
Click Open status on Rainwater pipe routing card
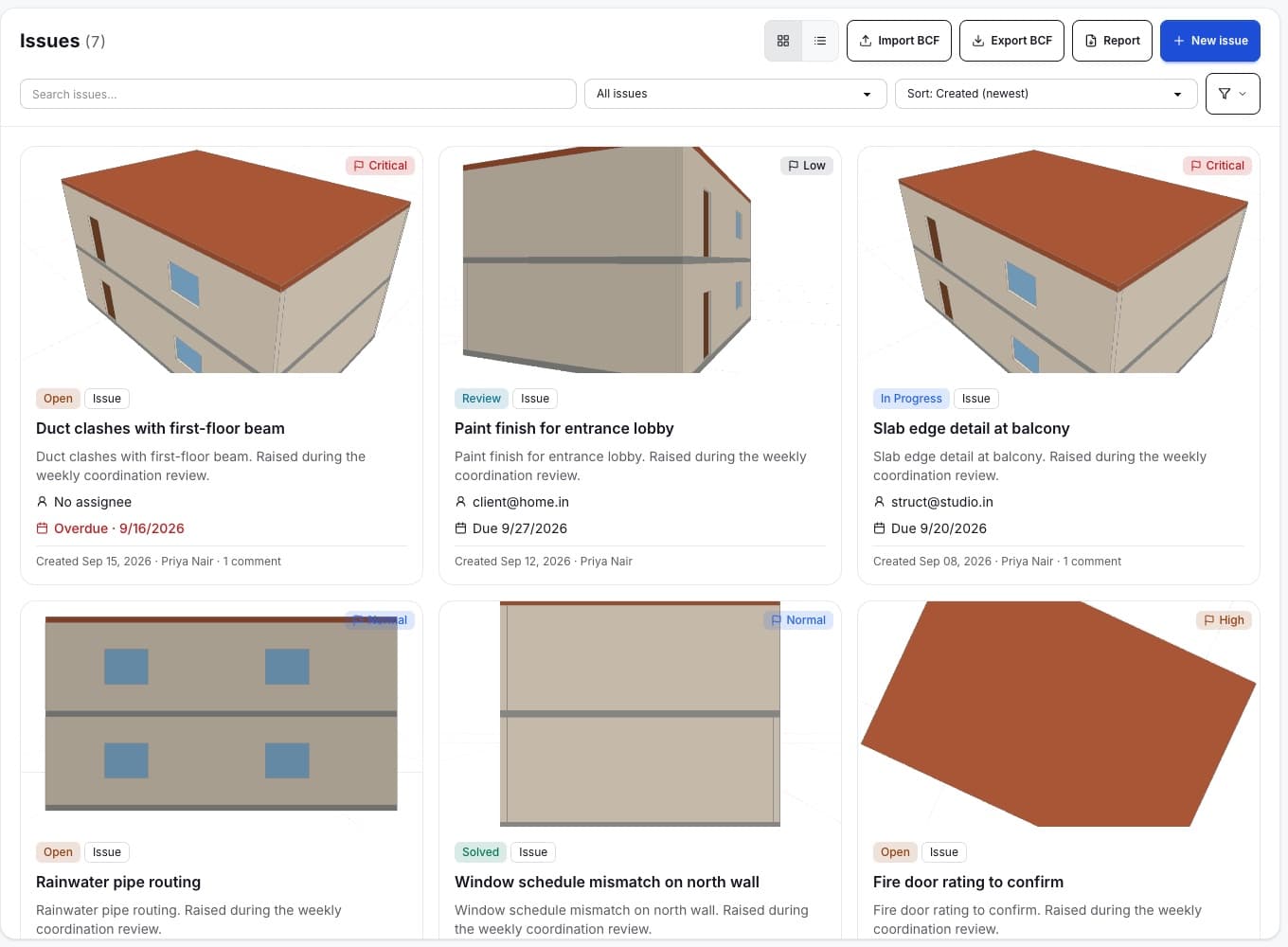pyautogui.click(x=58, y=852)
